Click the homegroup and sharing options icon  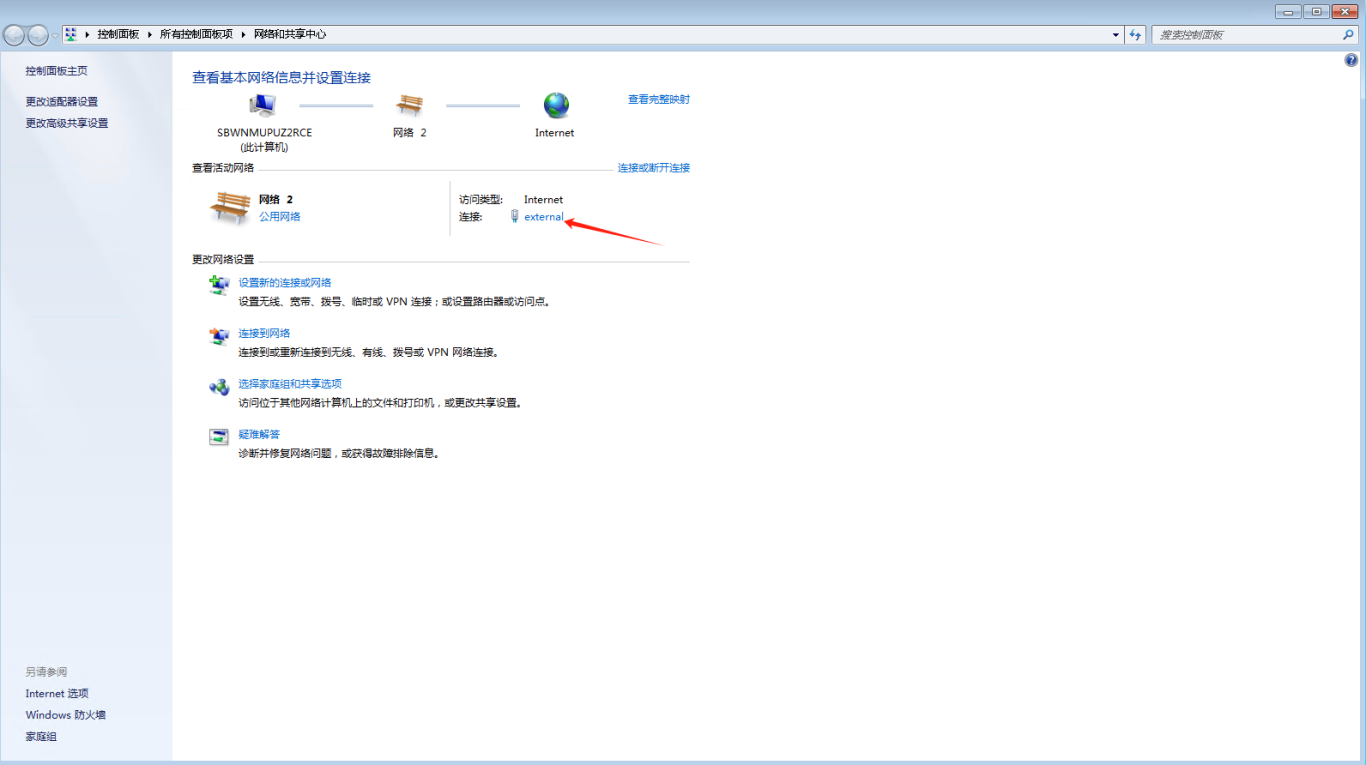point(219,388)
